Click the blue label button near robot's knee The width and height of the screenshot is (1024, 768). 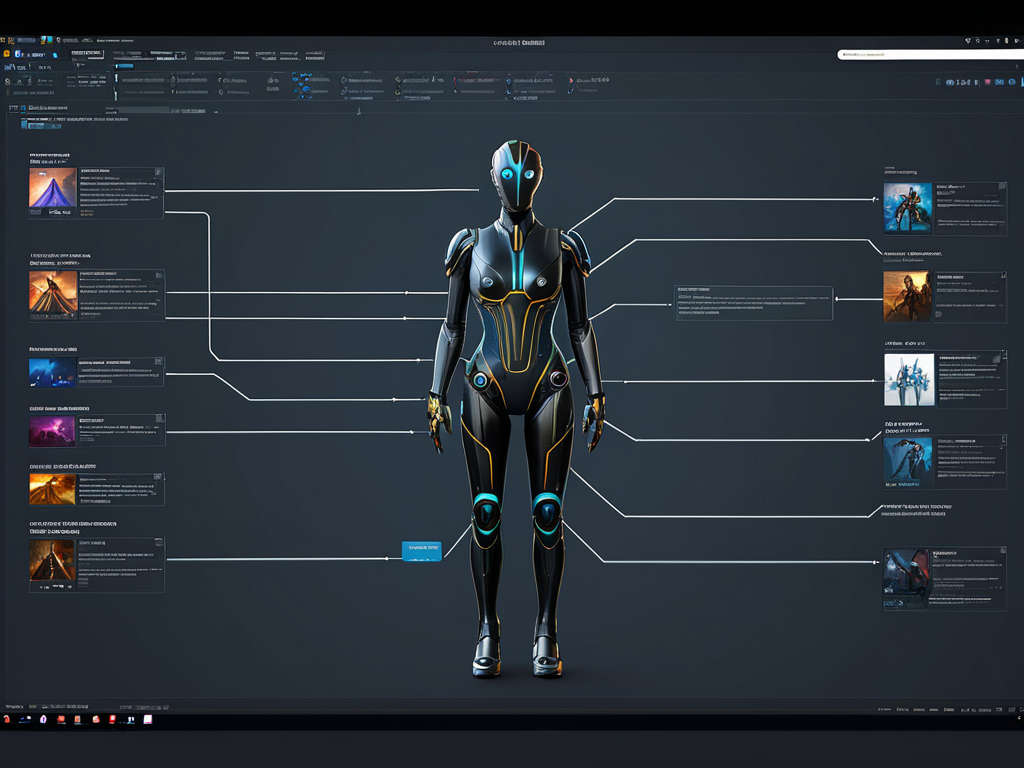421,550
